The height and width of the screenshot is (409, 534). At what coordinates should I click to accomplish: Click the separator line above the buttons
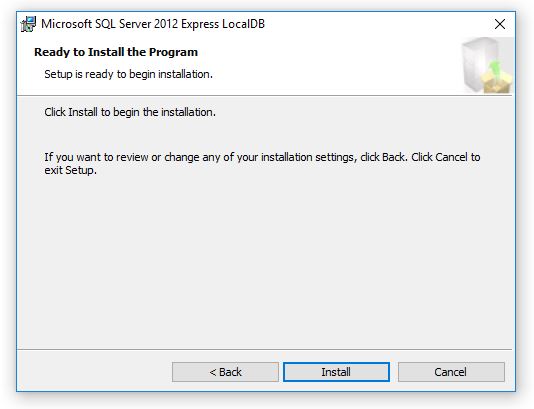(x=265, y=349)
